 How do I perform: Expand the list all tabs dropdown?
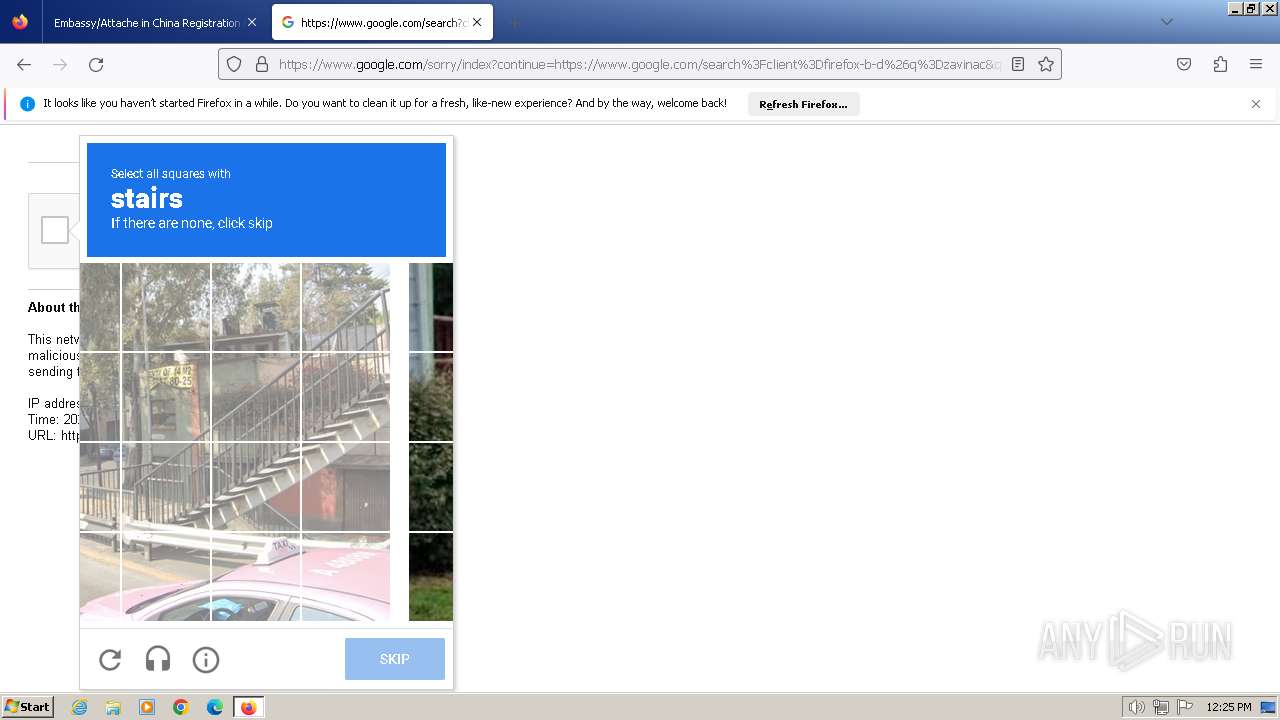pos(1166,22)
